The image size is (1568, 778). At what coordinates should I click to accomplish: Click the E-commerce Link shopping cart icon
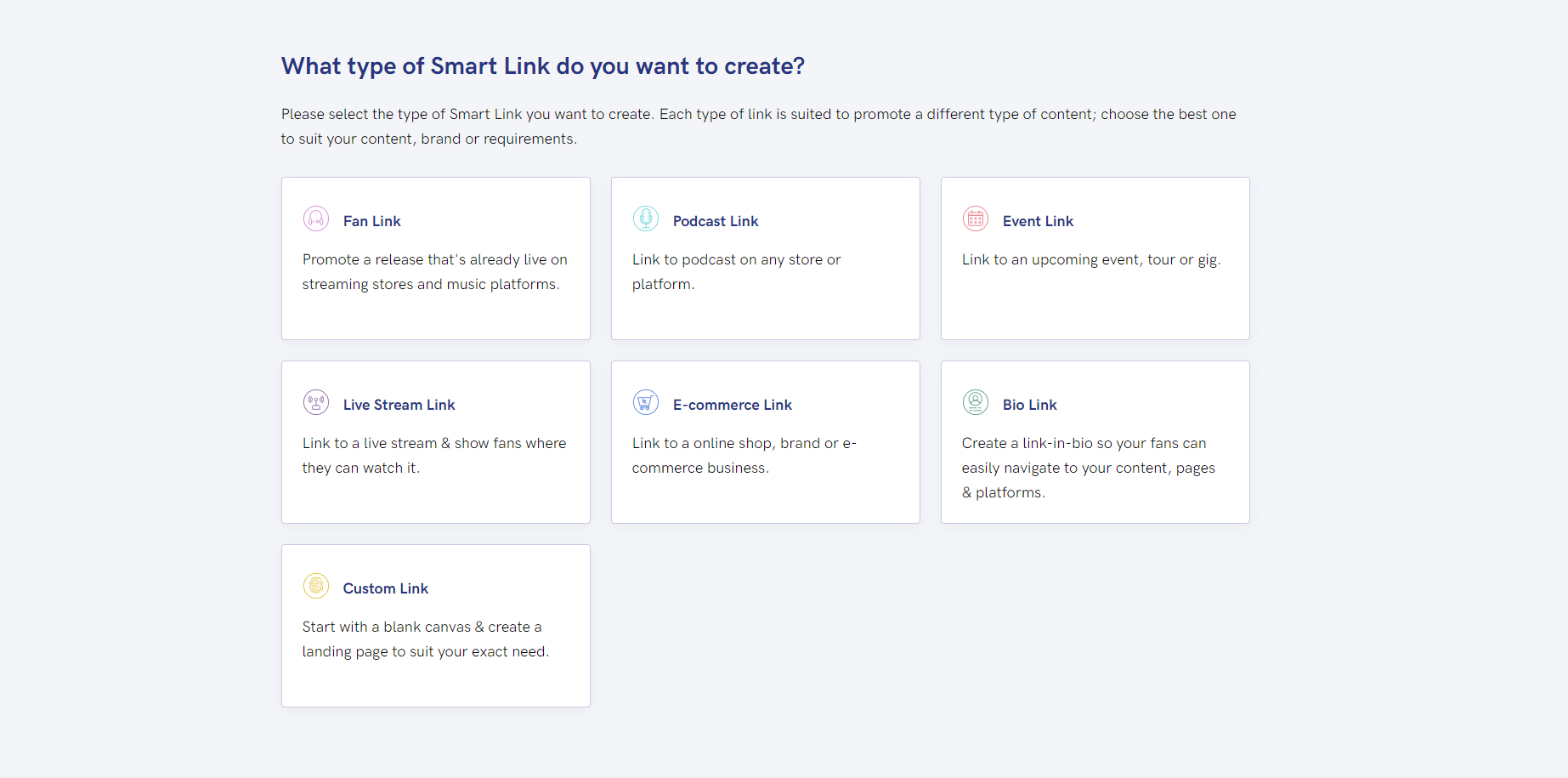click(x=646, y=402)
